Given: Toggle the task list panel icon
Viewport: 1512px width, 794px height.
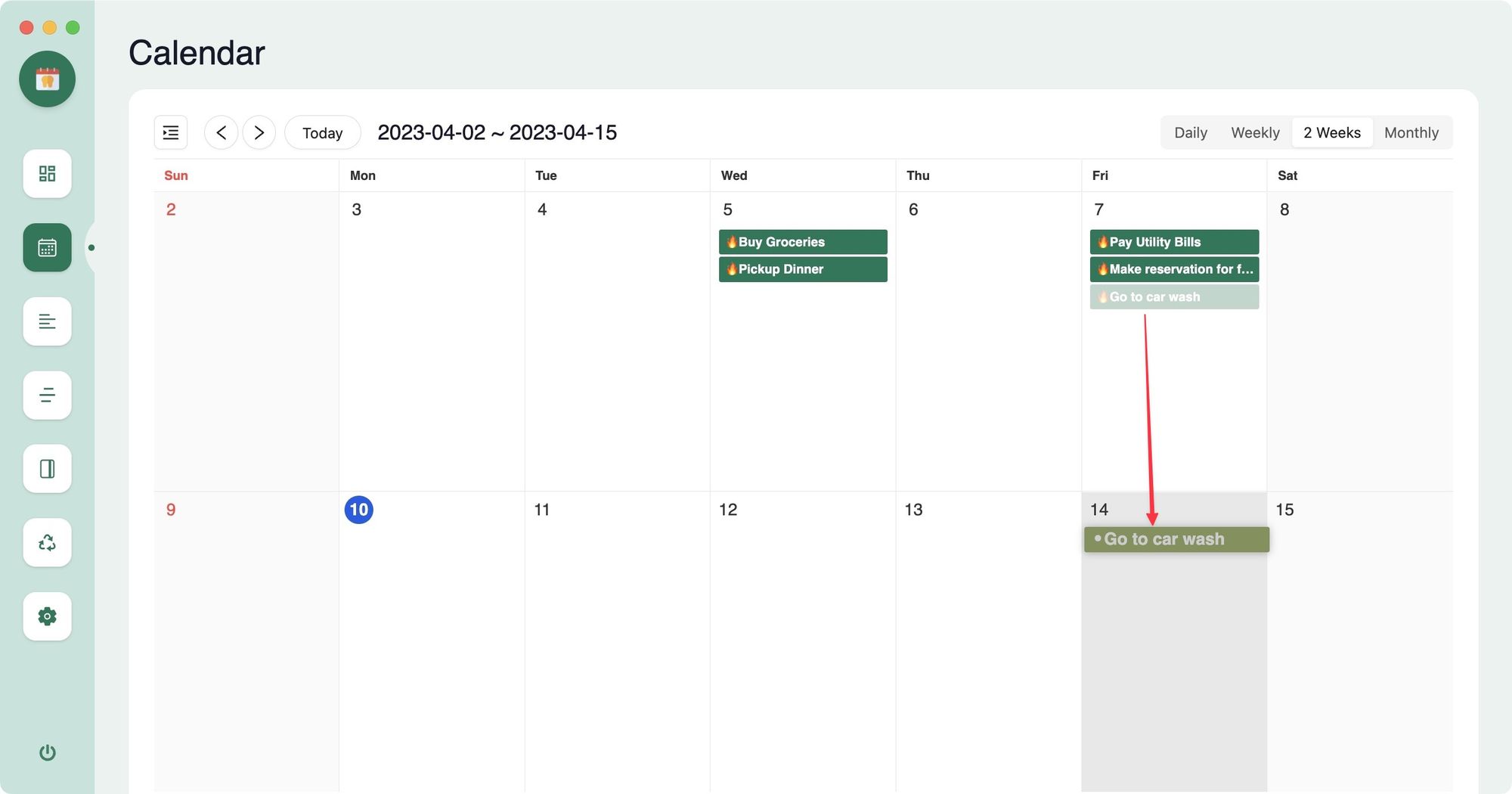Looking at the screenshot, I should (x=171, y=132).
